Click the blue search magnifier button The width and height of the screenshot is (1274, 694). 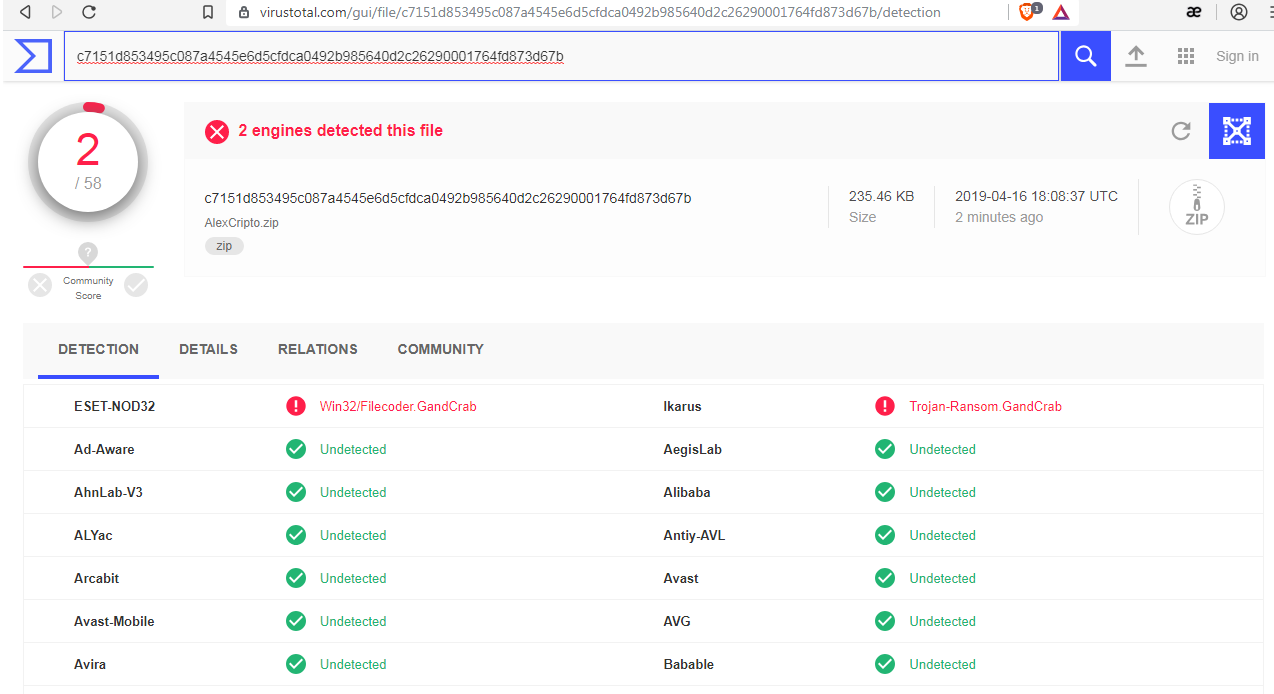pos(1085,56)
